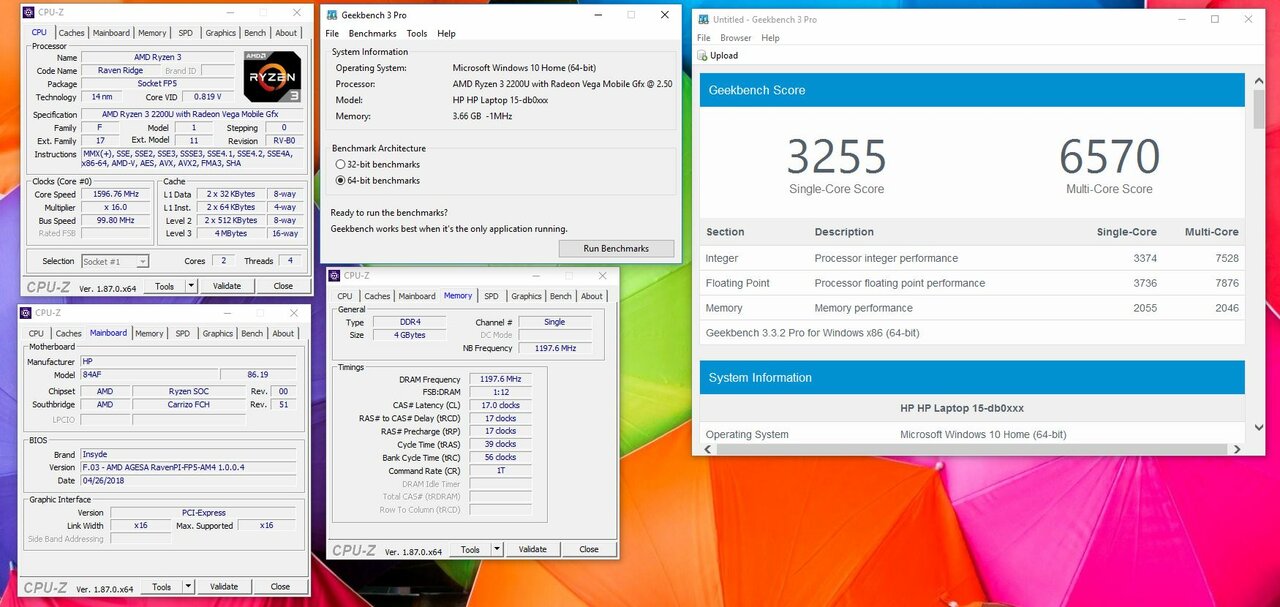Open Help menu in Geekbench 3 Pro
Viewport: 1280px width, 607px height.
[446, 34]
